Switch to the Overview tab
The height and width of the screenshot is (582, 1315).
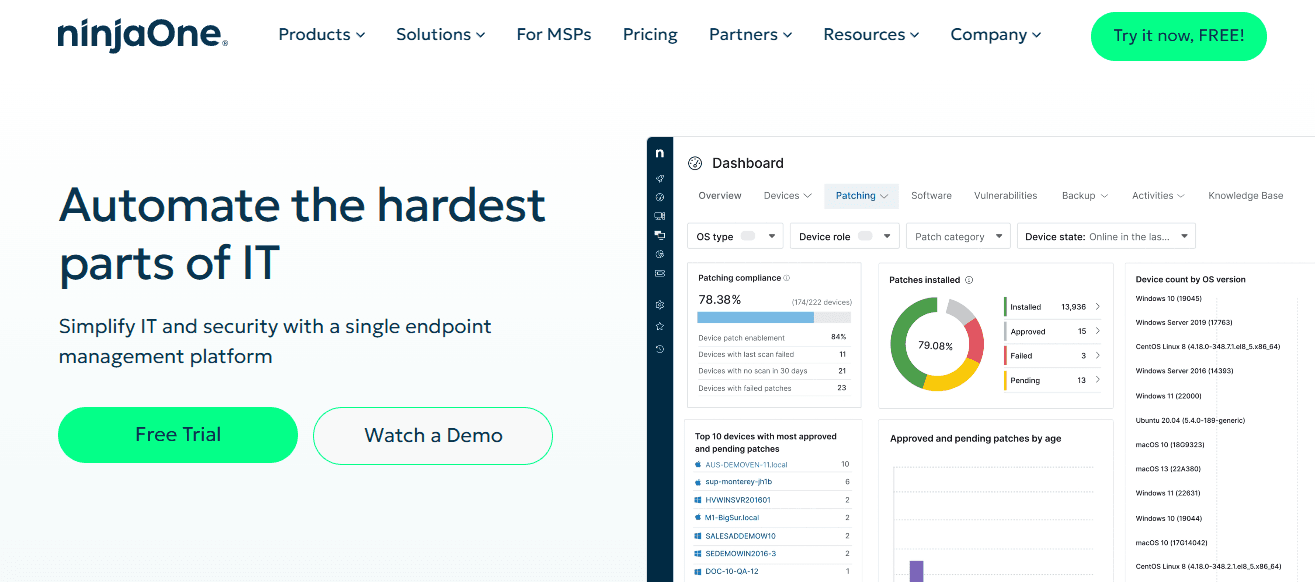point(720,196)
